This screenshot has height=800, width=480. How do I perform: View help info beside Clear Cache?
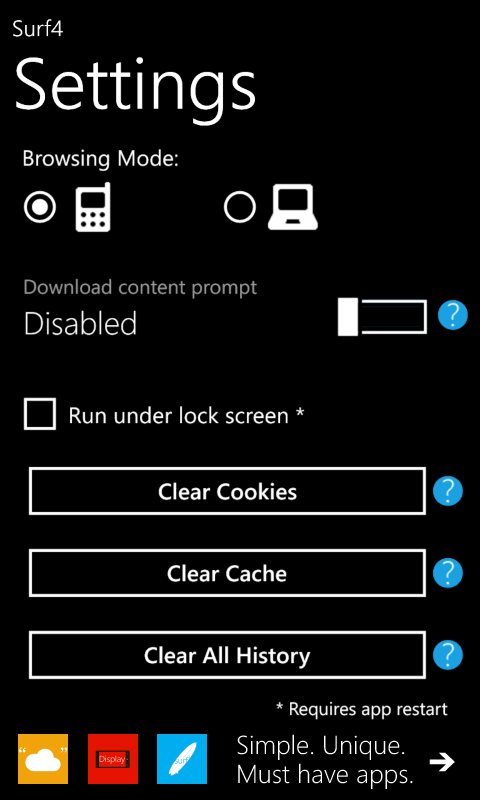click(x=448, y=573)
